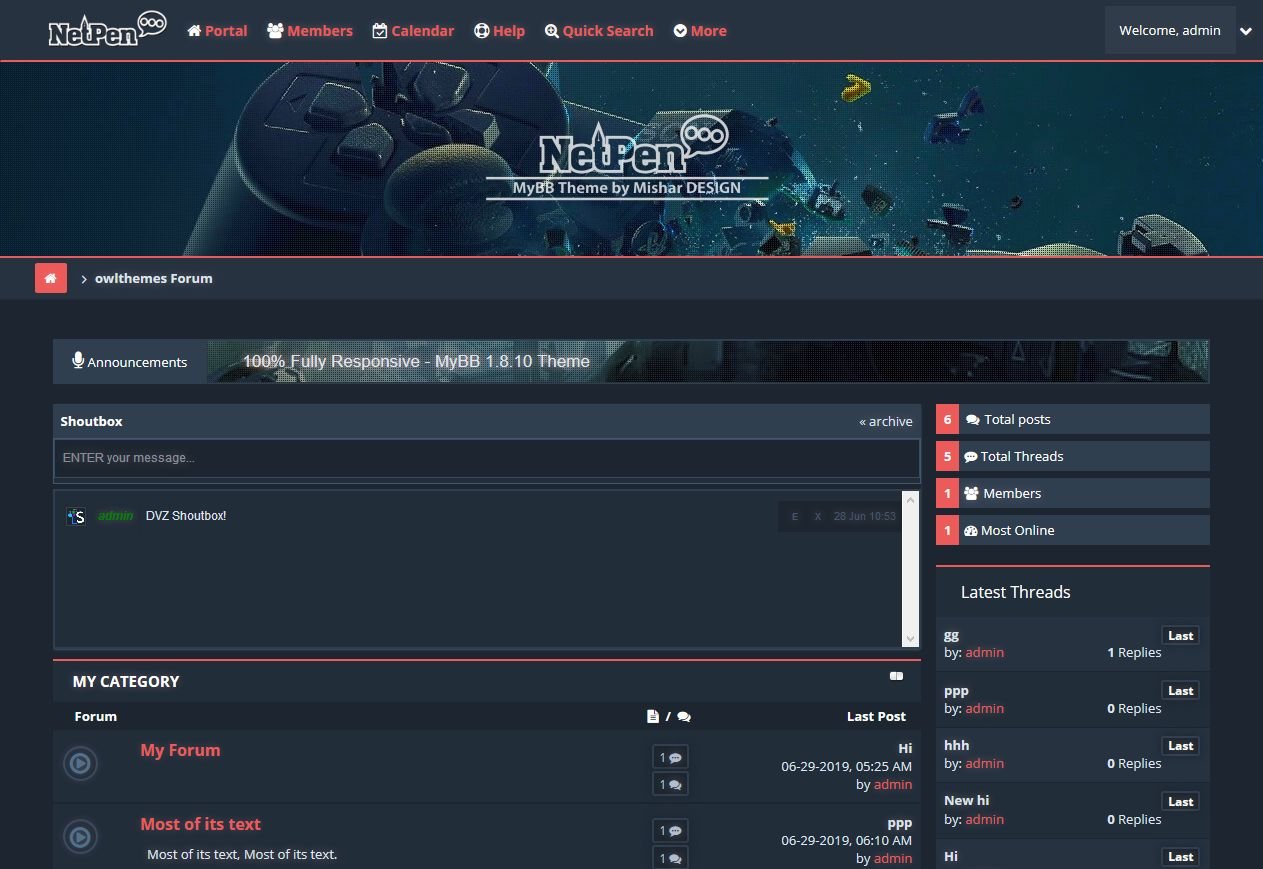Click the E edit icon on shout
This screenshot has height=869, width=1263.
(795, 517)
